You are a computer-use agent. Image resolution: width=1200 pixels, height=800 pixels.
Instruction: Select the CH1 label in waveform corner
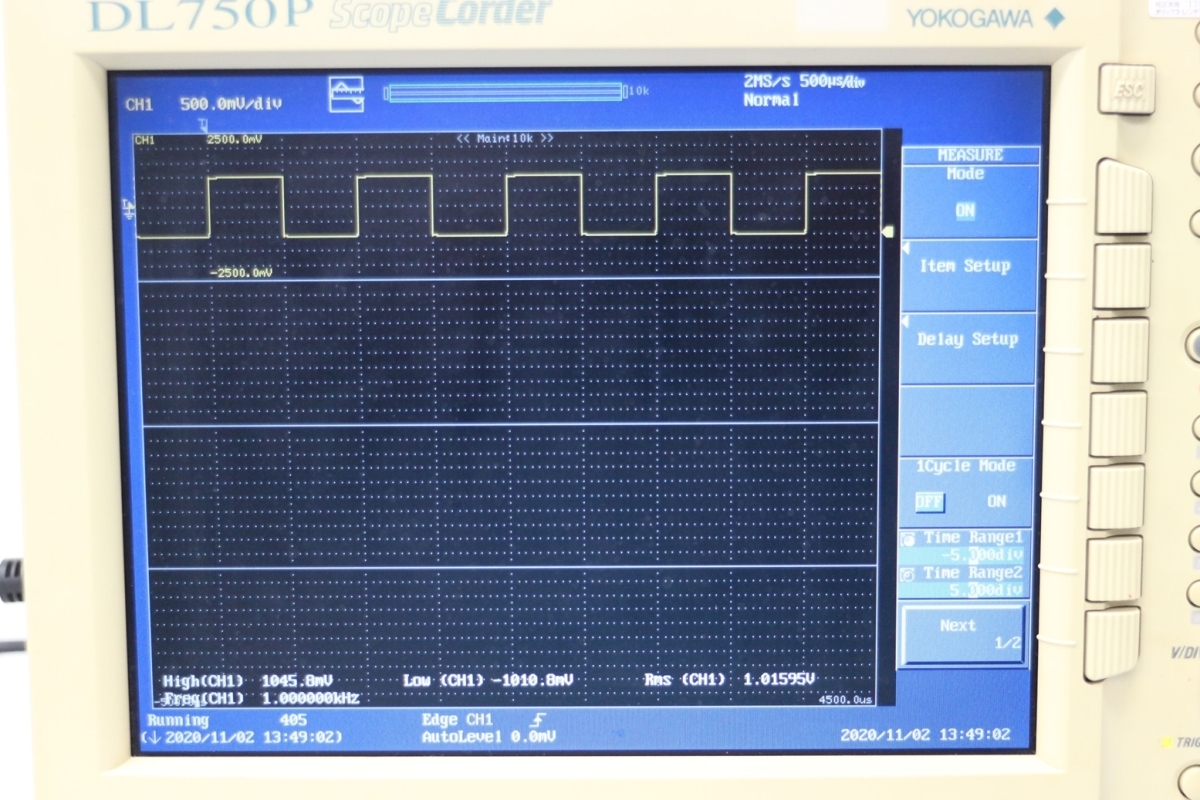pos(144,140)
